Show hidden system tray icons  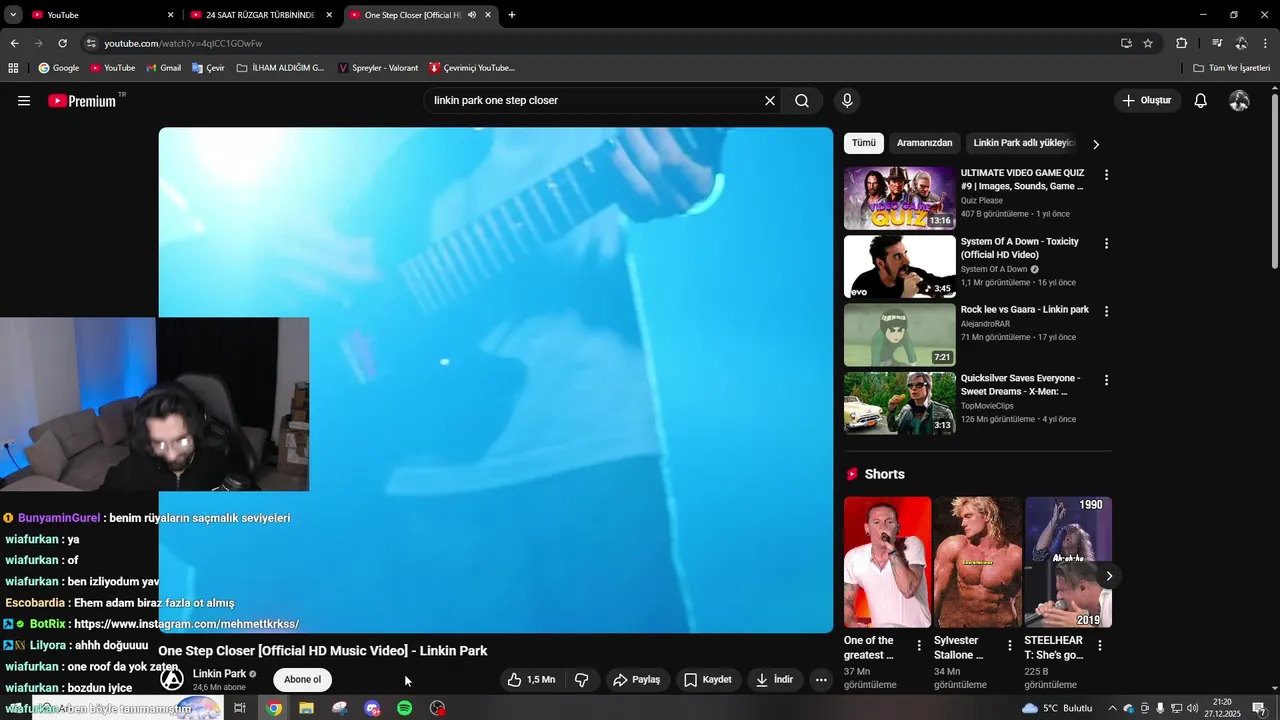(x=1112, y=708)
